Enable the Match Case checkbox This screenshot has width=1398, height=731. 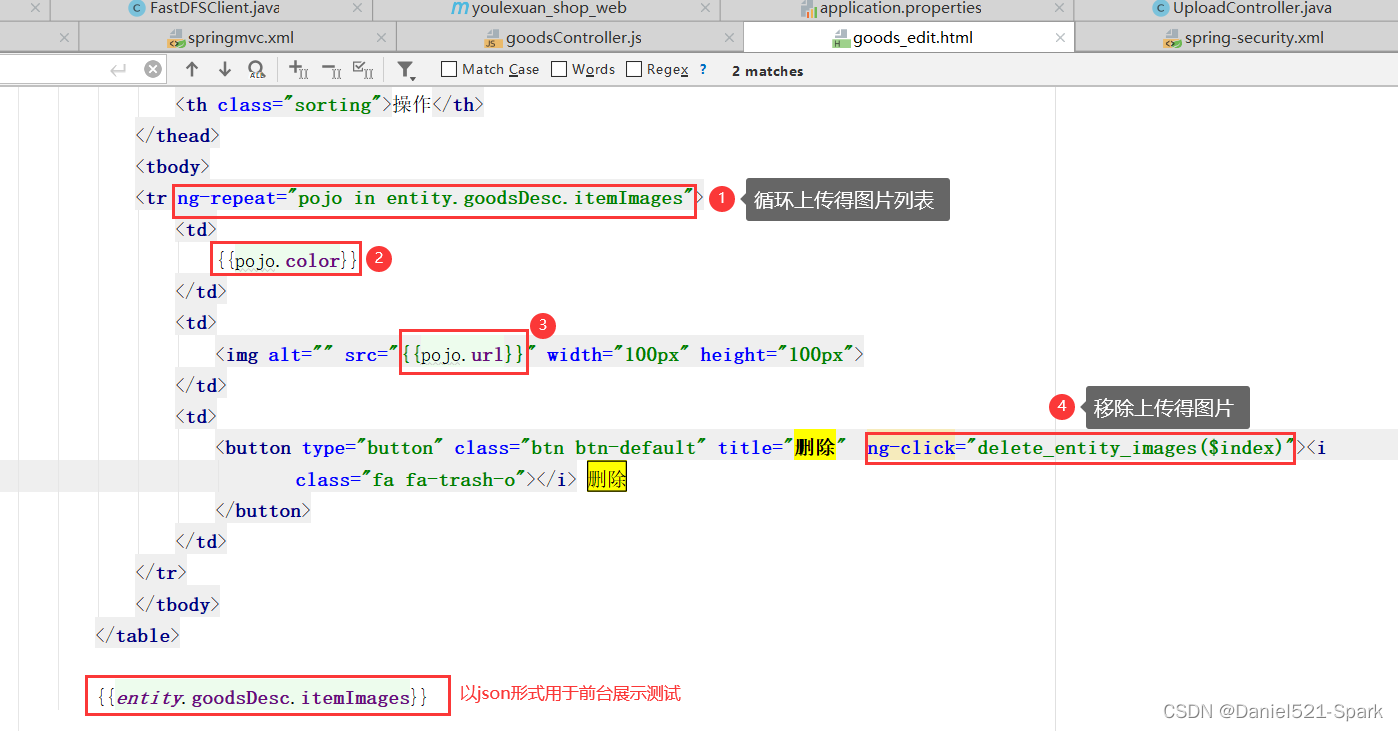click(449, 69)
